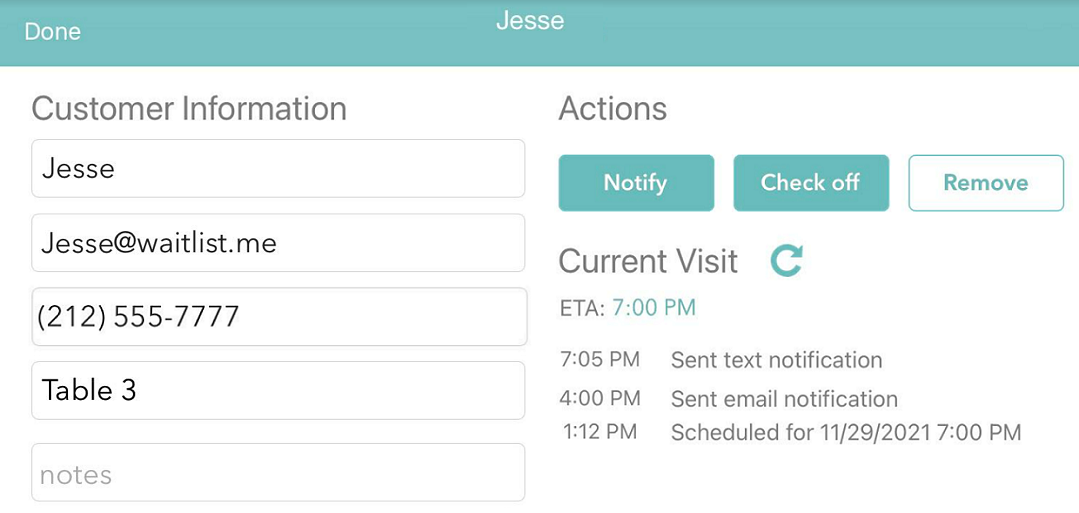This screenshot has width=1079, height=513.
Task: Click the Jesse@waitlist.me email field
Action: [x=278, y=242]
